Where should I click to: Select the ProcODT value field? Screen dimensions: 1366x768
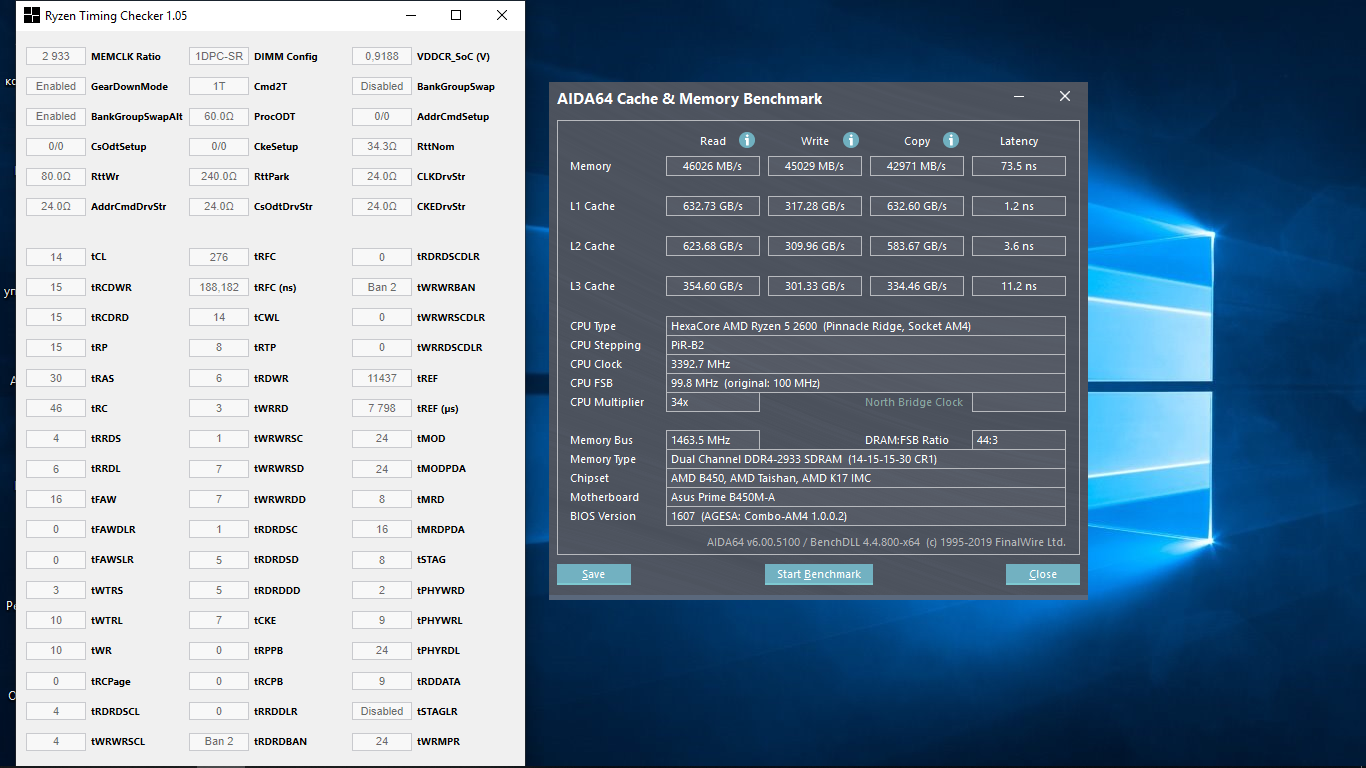pyautogui.click(x=219, y=116)
